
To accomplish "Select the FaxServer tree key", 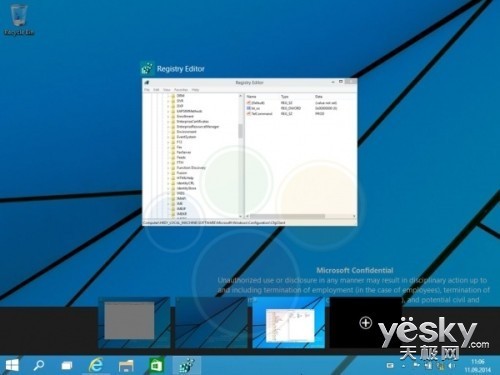I will click(x=184, y=152).
